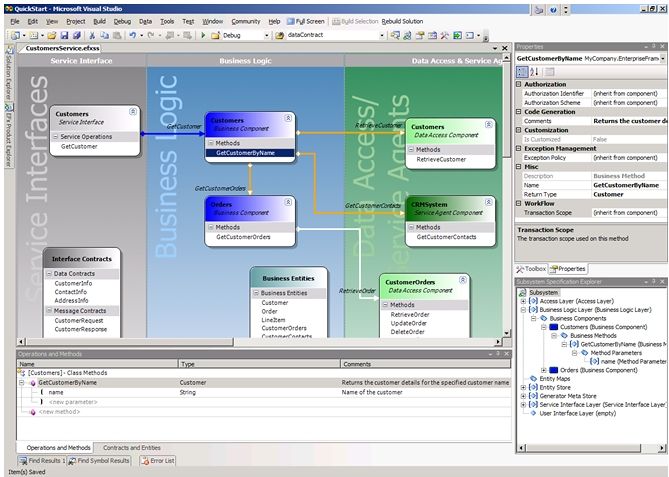Screen dimensions: 669x477
Task: Collapse the WorkFlow property category
Action: (519, 204)
